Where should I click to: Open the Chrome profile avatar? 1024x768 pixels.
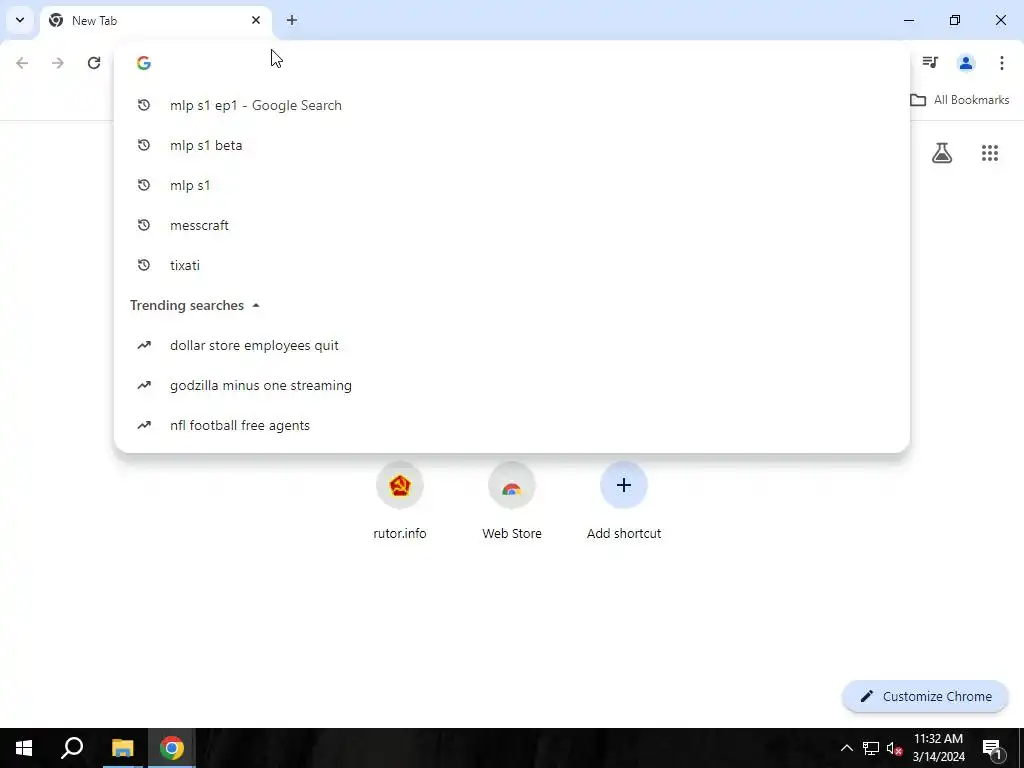coord(966,63)
